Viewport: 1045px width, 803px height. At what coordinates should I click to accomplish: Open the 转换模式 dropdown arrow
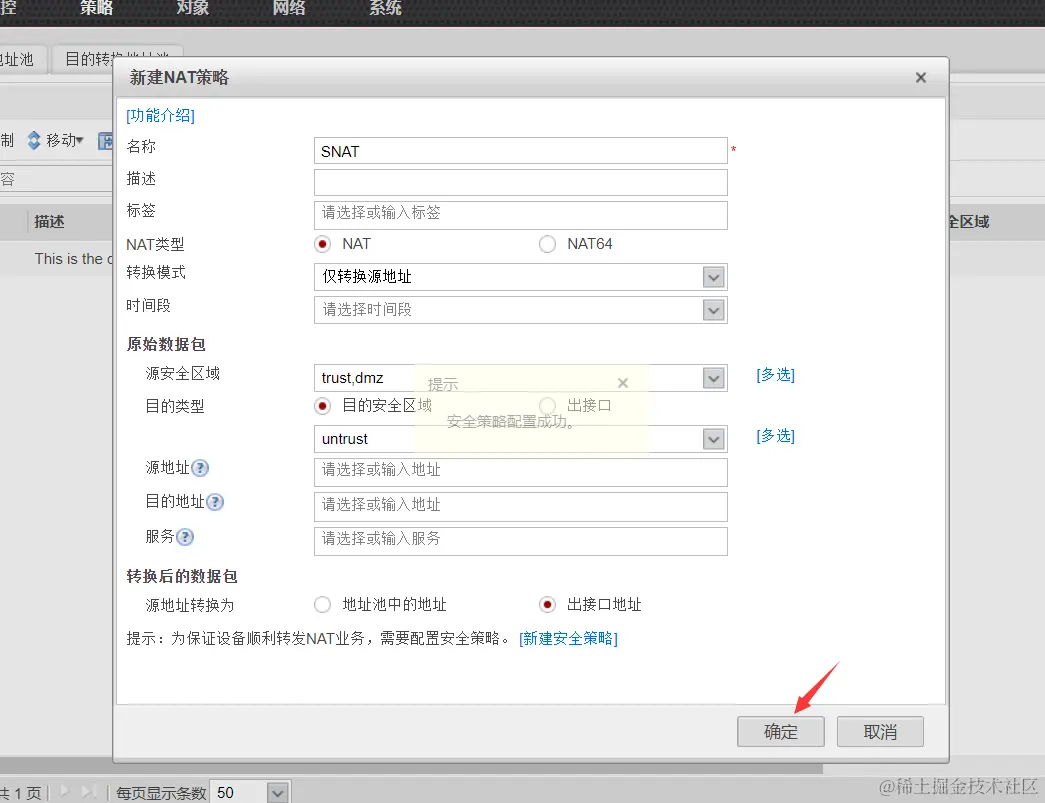click(713, 277)
